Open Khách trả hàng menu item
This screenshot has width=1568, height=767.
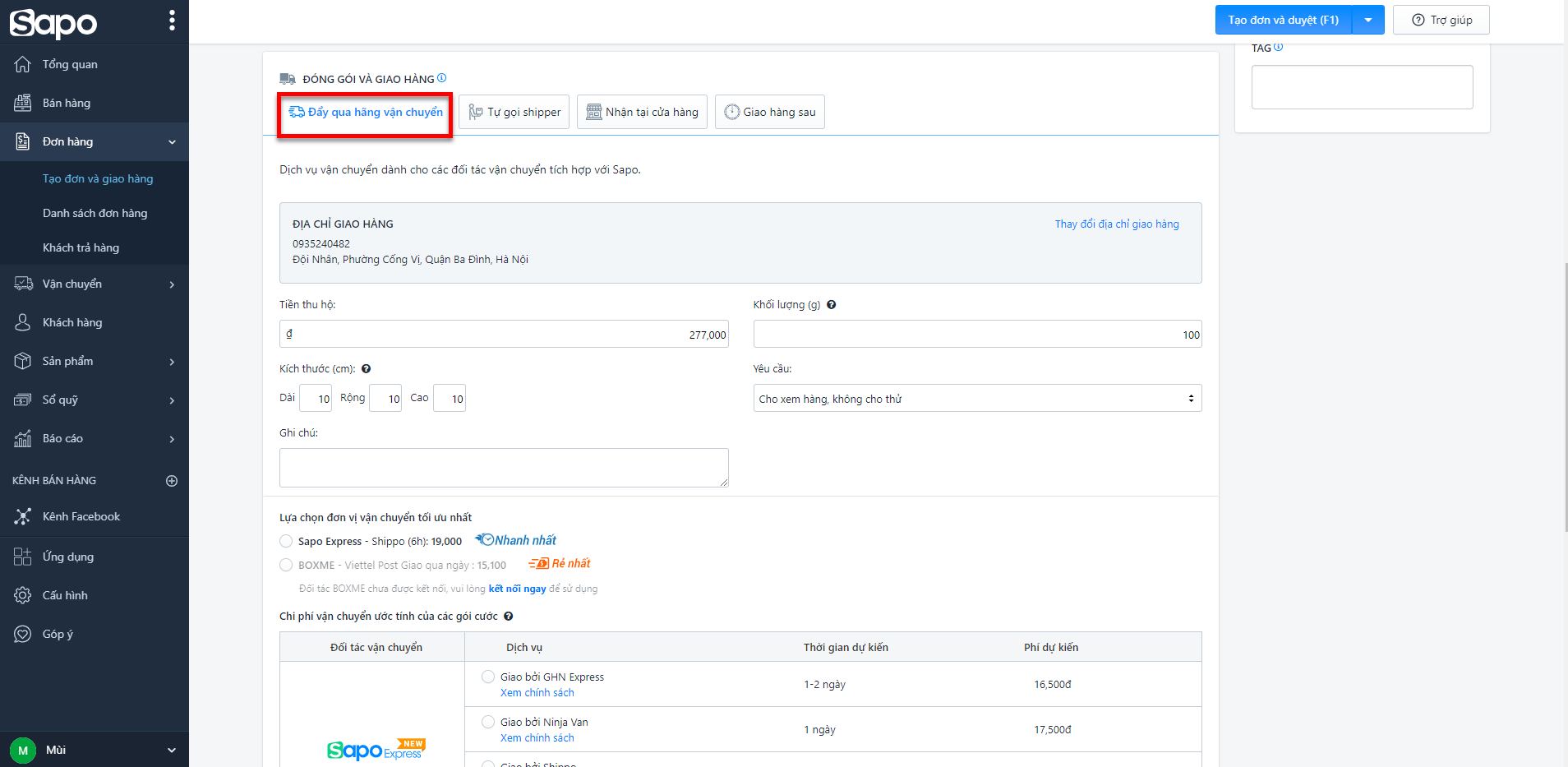point(81,247)
